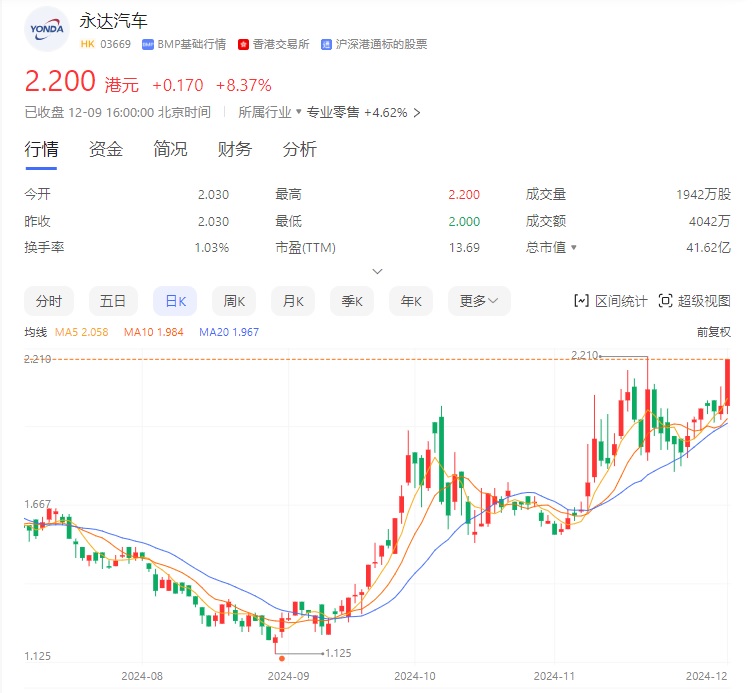Viewport: 753px width, 693px height.
Task: Open 专业零售 industry link
Action: tap(332, 113)
